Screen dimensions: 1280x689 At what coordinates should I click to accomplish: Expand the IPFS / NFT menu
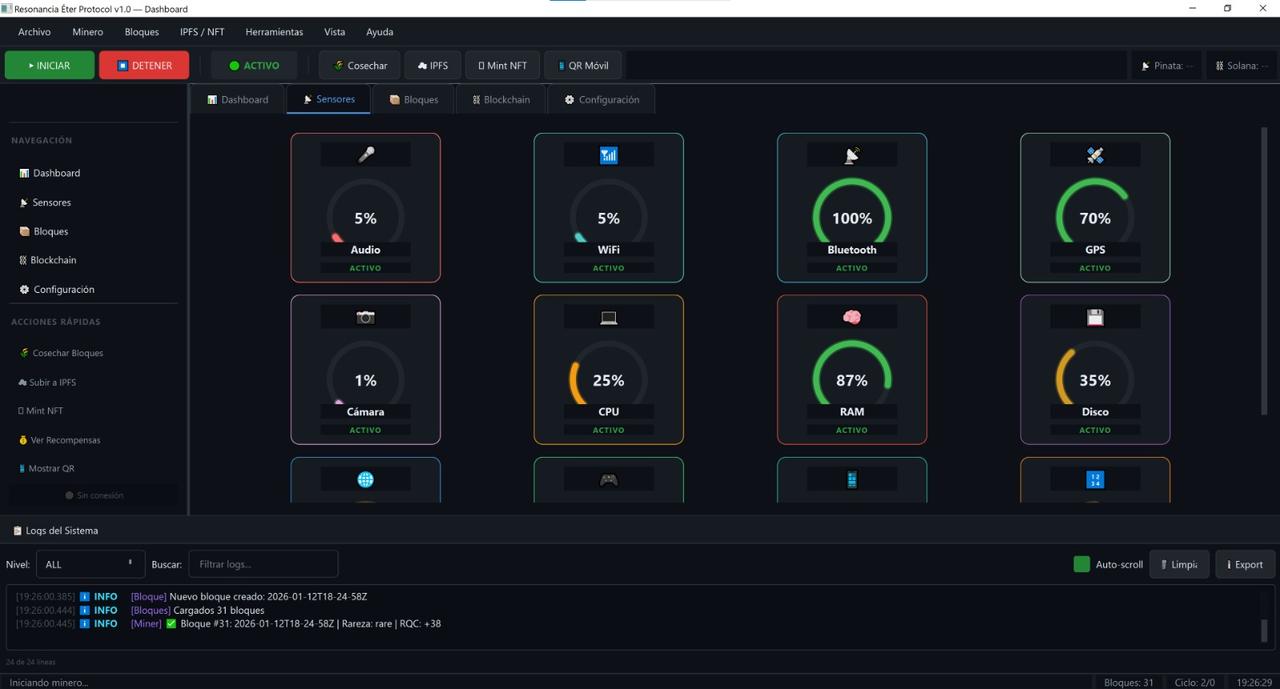click(202, 32)
